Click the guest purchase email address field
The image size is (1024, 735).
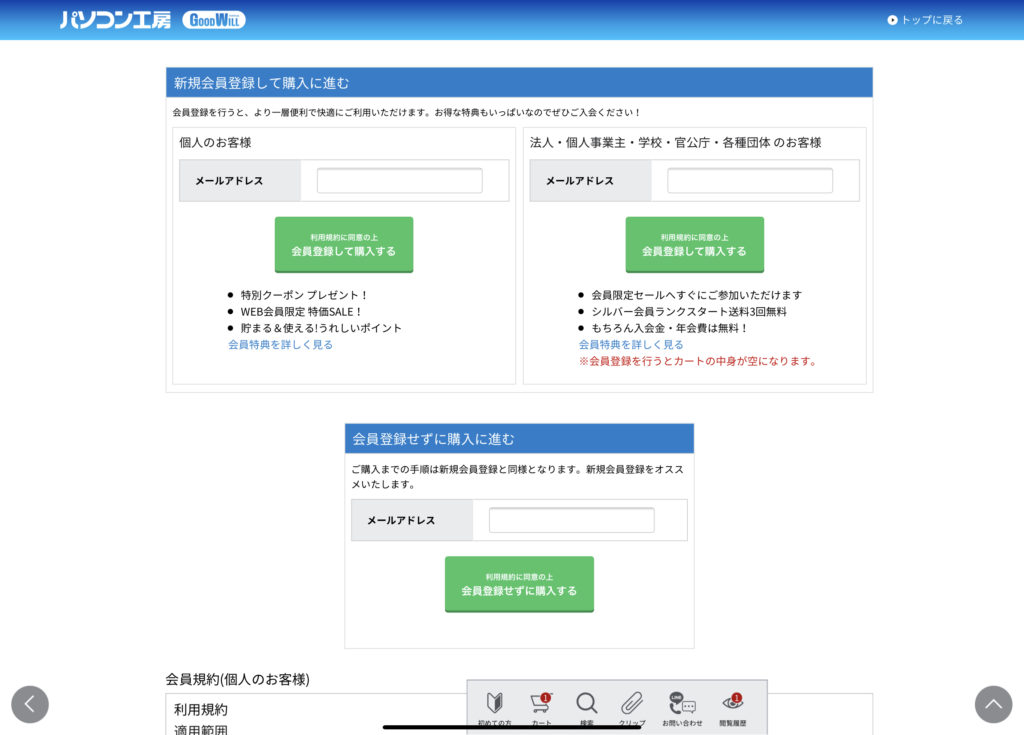(x=570, y=520)
